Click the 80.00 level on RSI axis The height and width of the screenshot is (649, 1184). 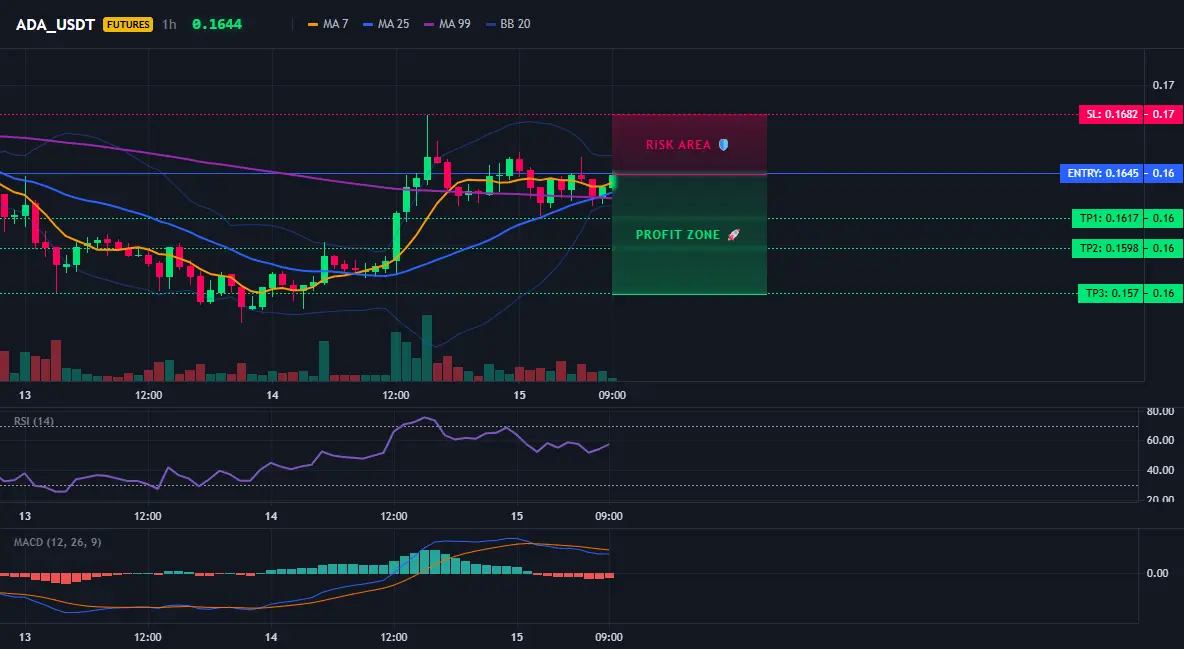click(1161, 412)
